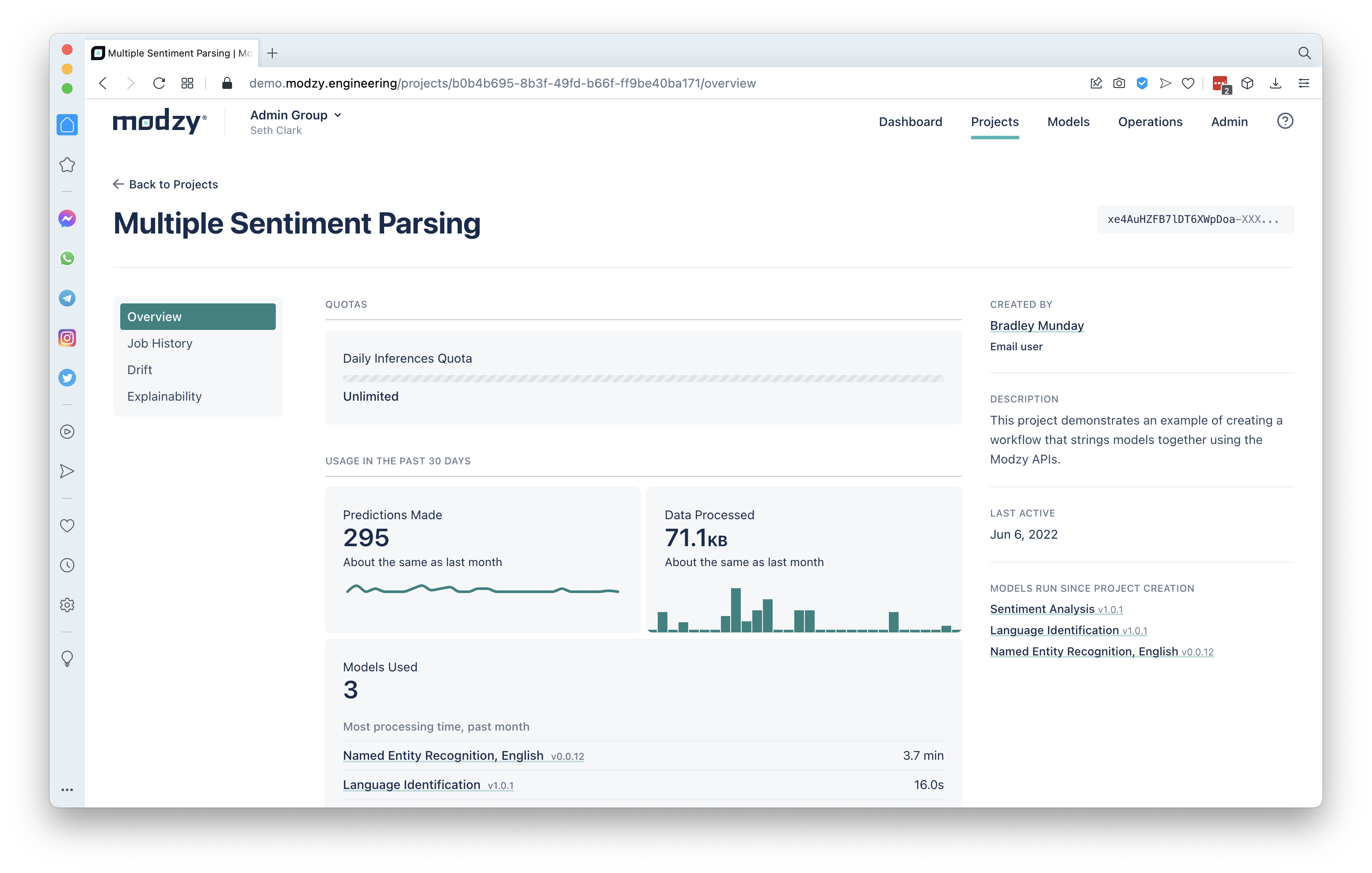Open Instagram sidebar panel
Image resolution: width=1372 pixels, height=873 pixels.
click(x=67, y=337)
